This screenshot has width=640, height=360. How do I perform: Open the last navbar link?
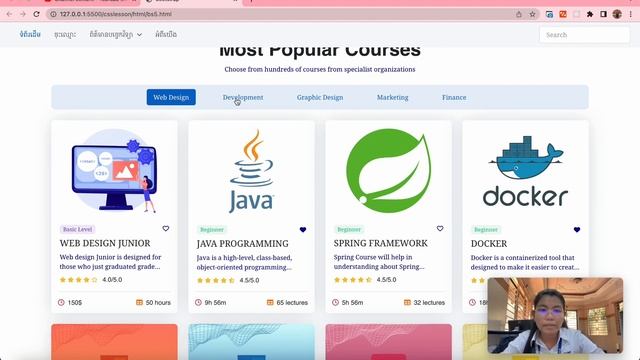(166, 34)
